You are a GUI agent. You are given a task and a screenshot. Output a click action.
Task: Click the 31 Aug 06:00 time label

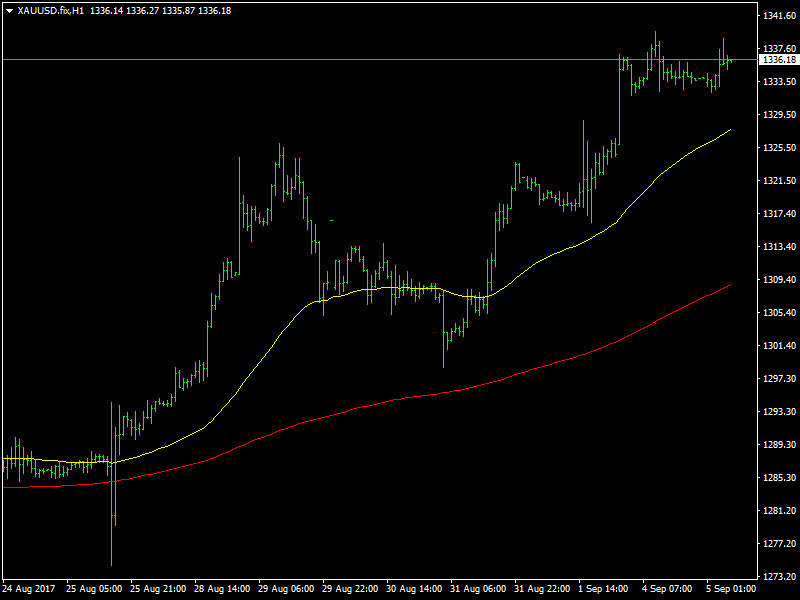point(478,589)
